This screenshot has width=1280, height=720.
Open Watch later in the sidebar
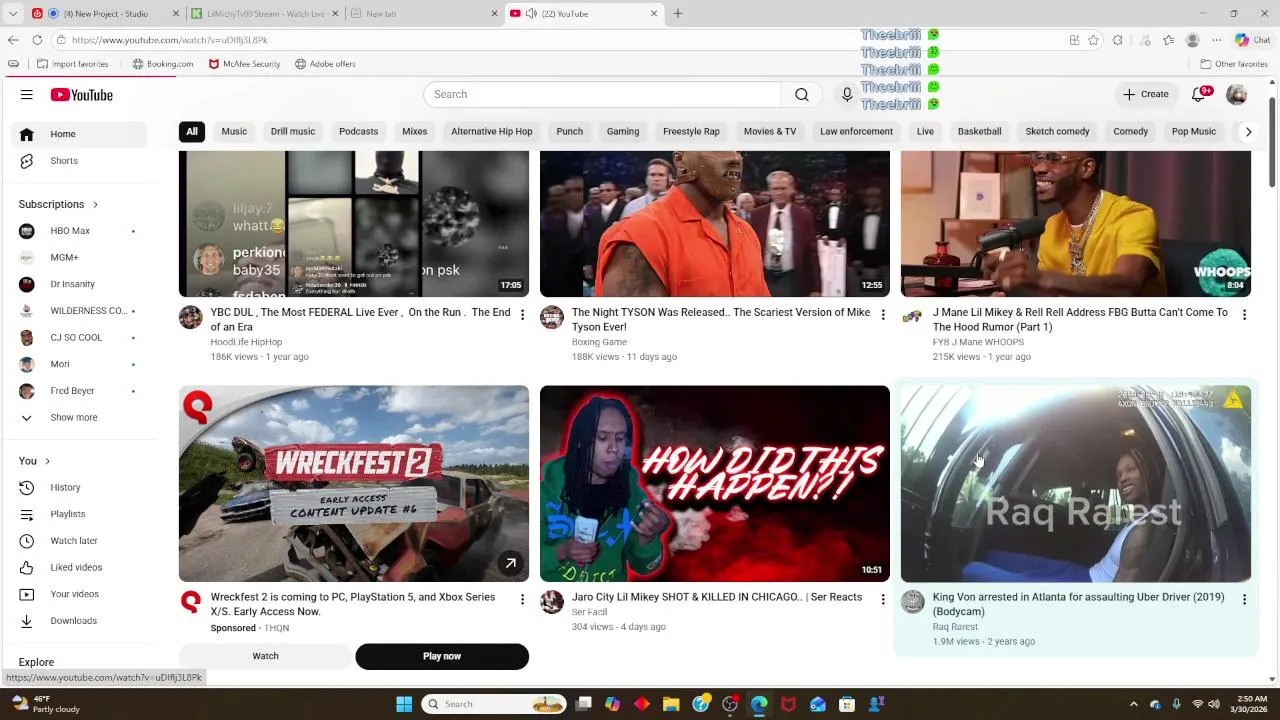(75, 541)
